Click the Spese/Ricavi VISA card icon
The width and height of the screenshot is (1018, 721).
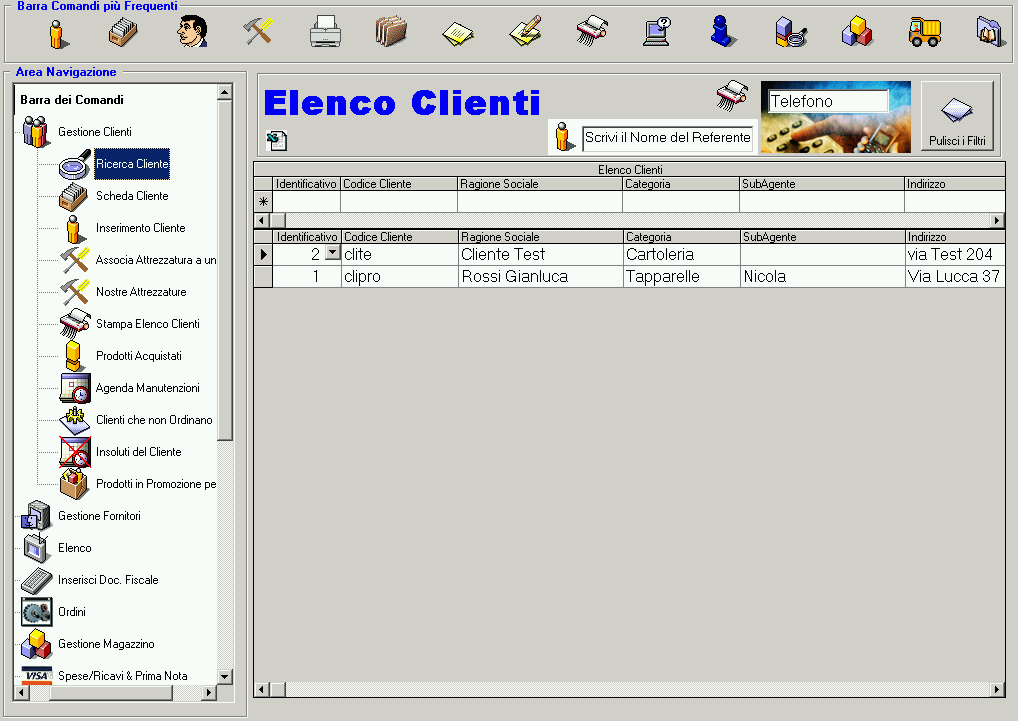(36, 675)
